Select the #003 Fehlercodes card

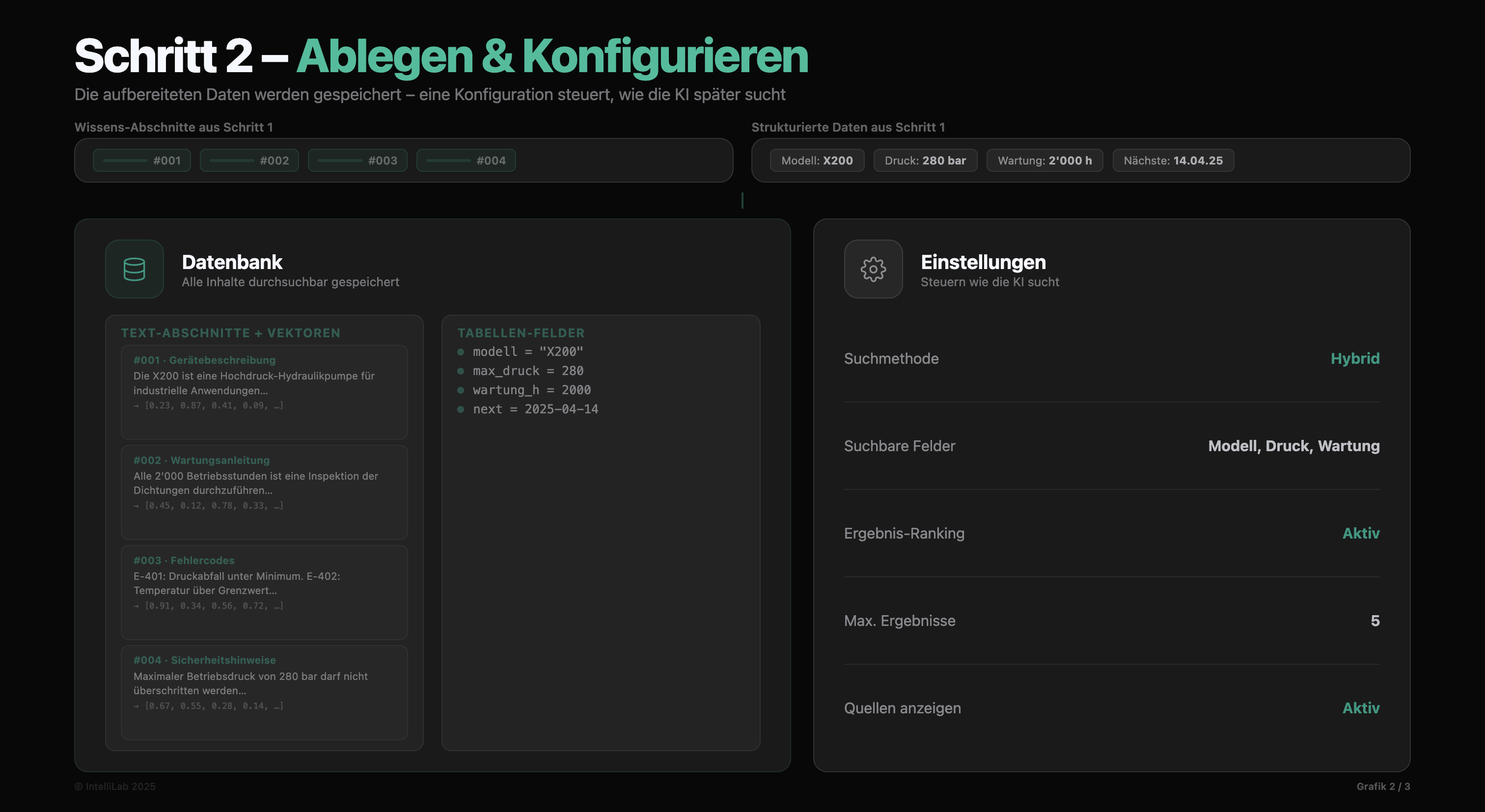(264, 592)
